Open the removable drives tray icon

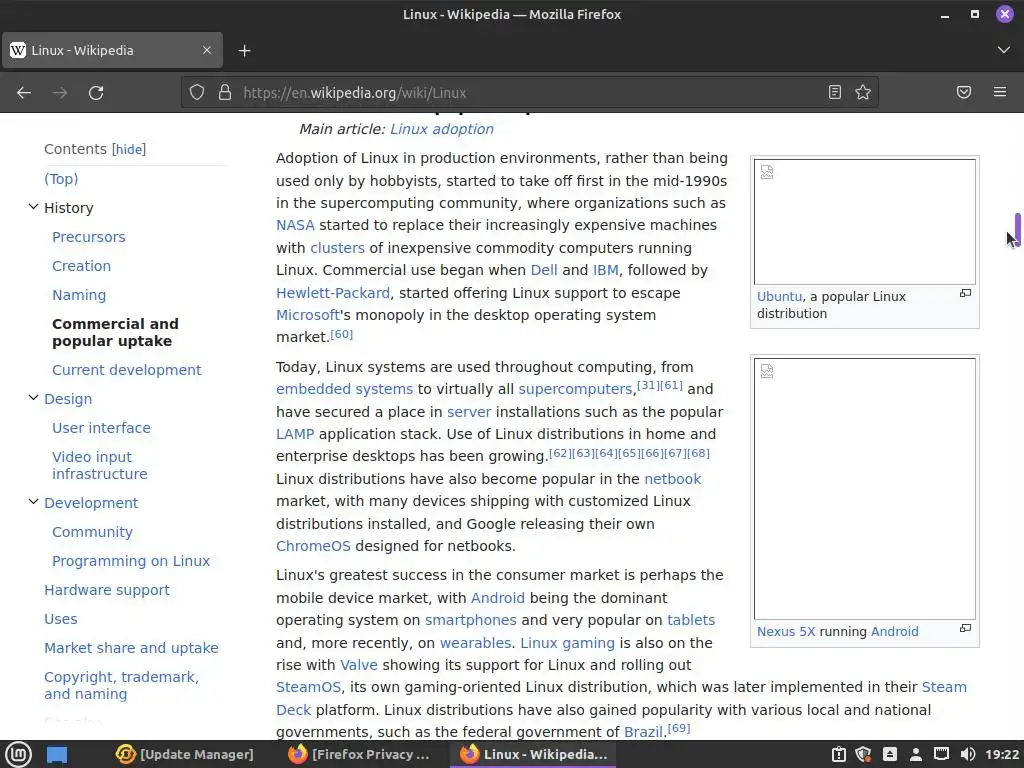point(889,754)
